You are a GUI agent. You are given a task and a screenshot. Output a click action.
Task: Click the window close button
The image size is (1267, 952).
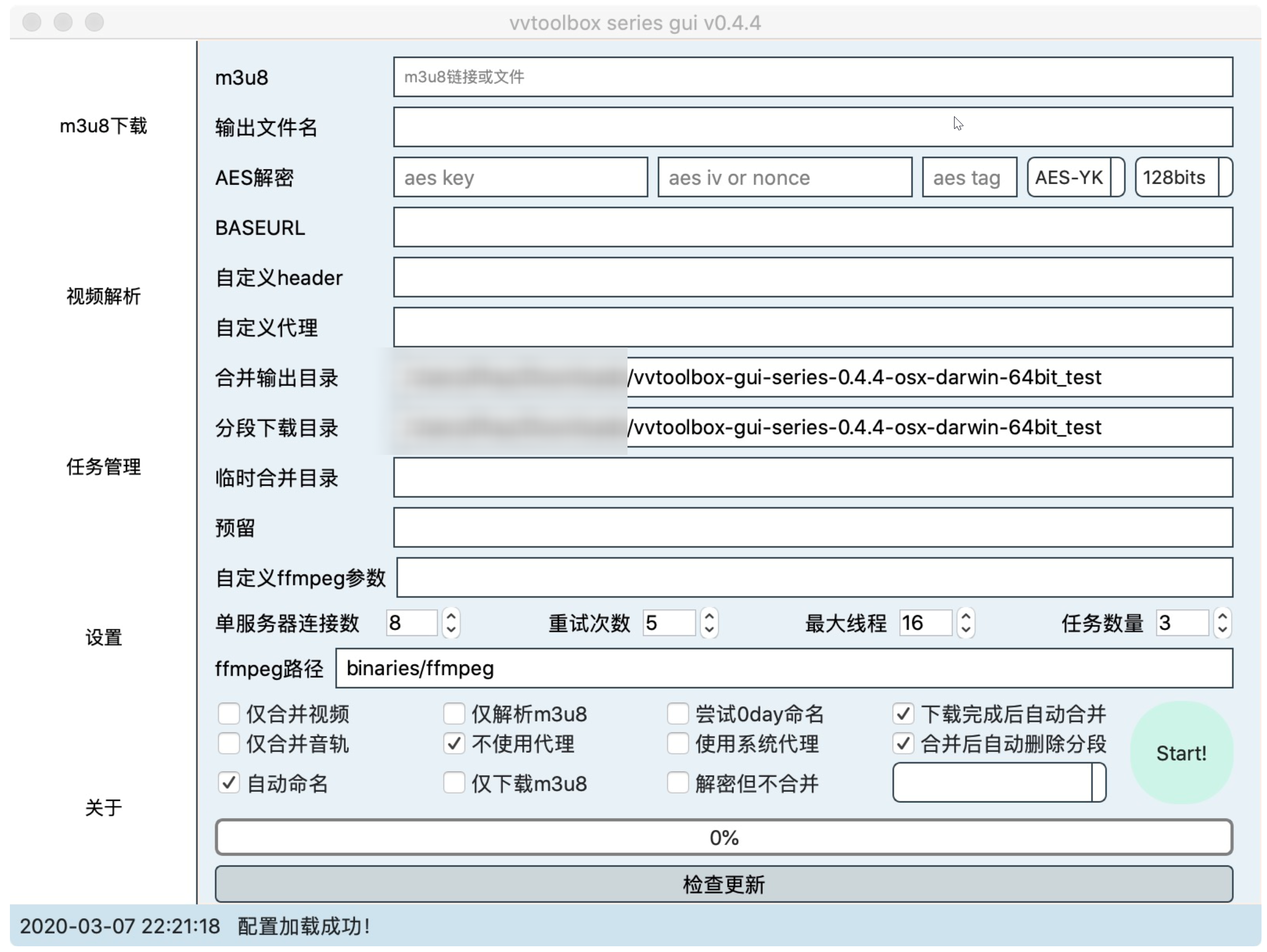(31, 22)
